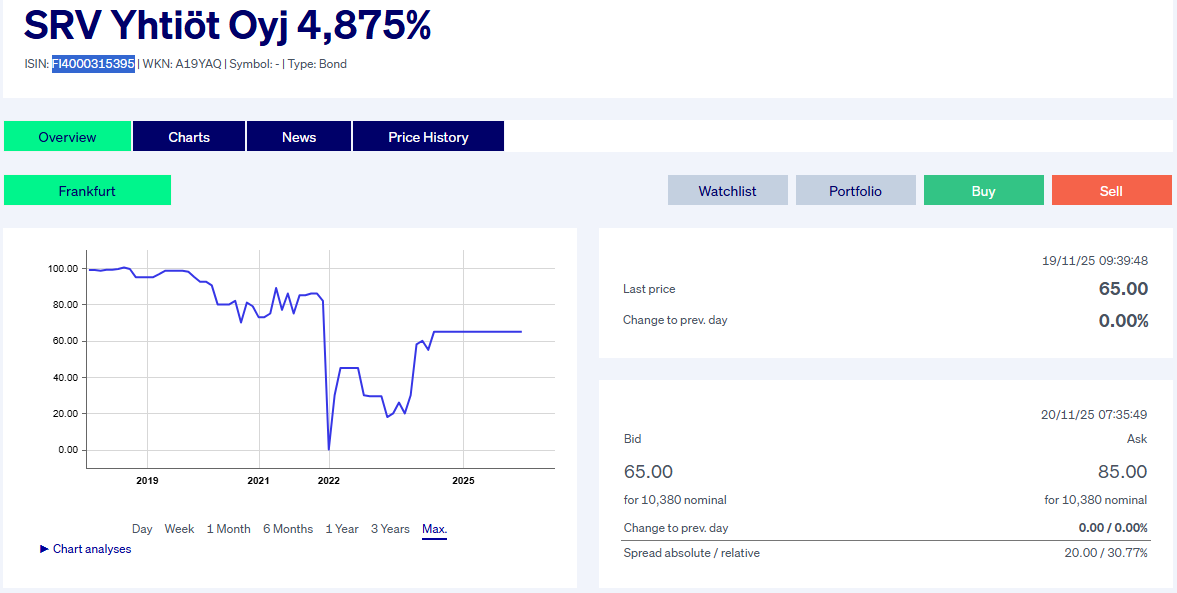
Task: Set chart range to 6 Months
Action: pyautogui.click(x=288, y=529)
